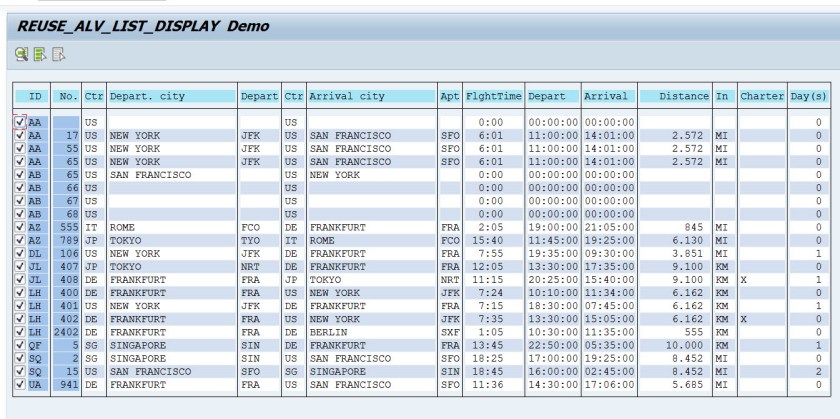The width and height of the screenshot is (840, 419).
Task: Toggle checkbox for flight AA 65
Action: click(x=20, y=161)
